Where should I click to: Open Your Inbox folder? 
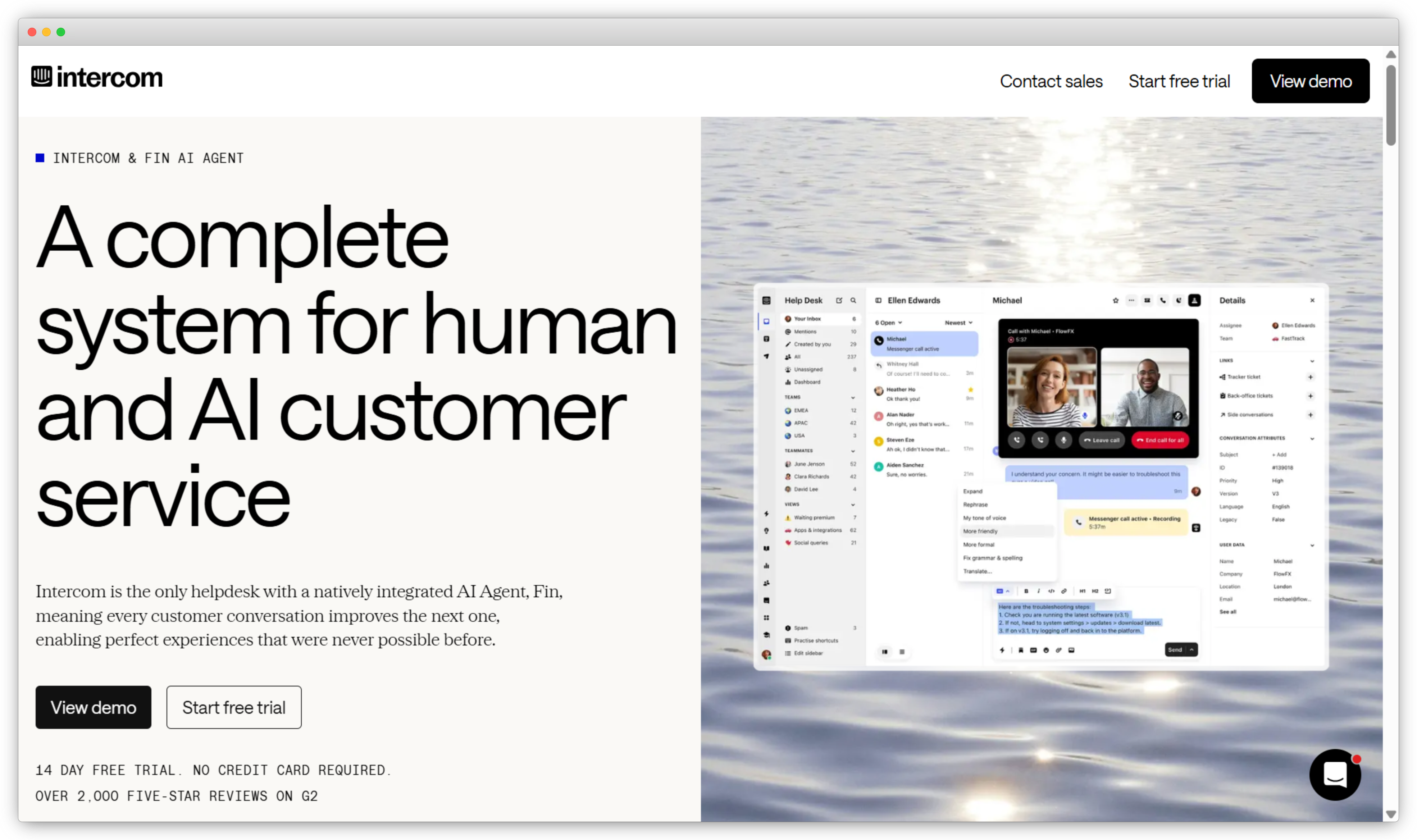tap(820, 319)
